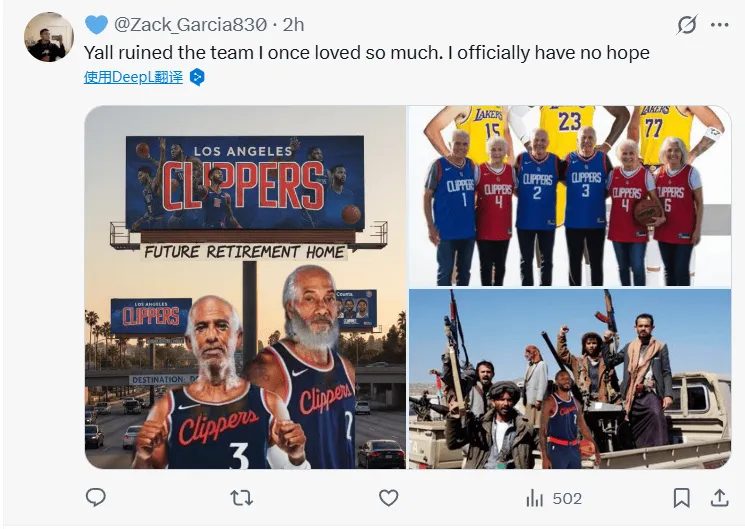The height and width of the screenshot is (529, 745).
Task: Click the Future Retirement Home sign
Action: point(244,252)
